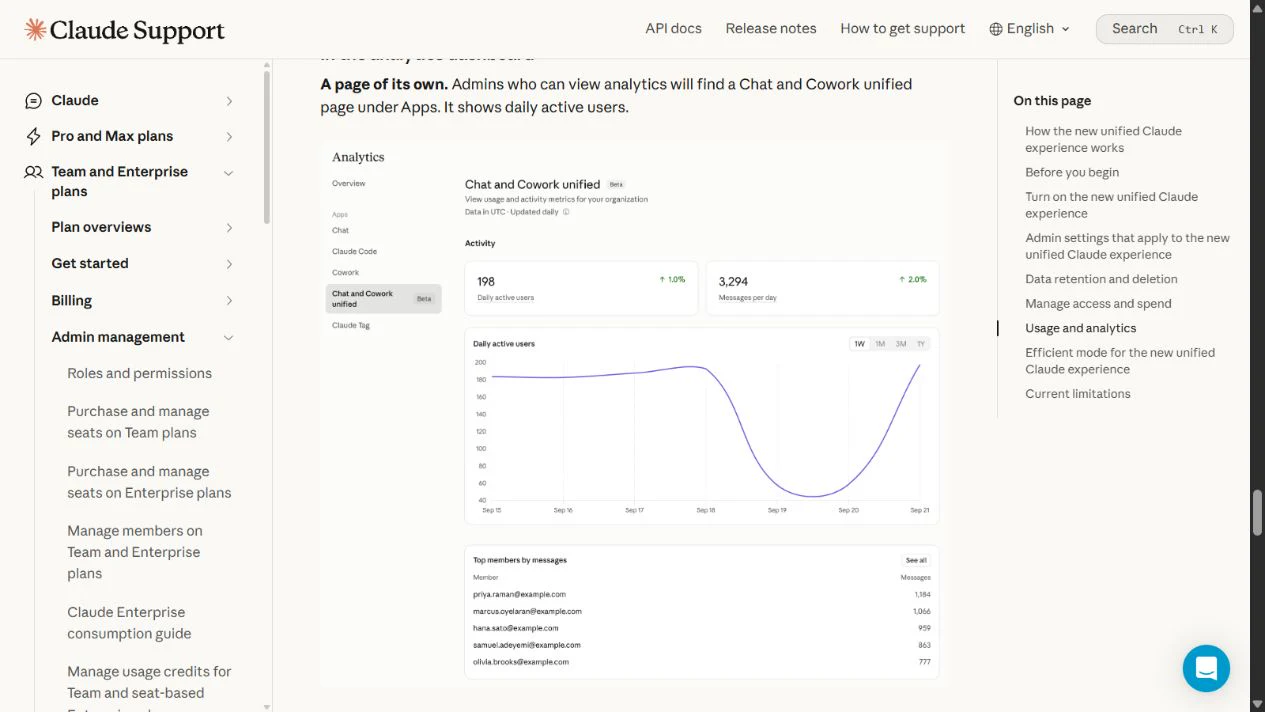Click the Claude Support starburst logo
The image size is (1265, 712).
coord(35,29)
